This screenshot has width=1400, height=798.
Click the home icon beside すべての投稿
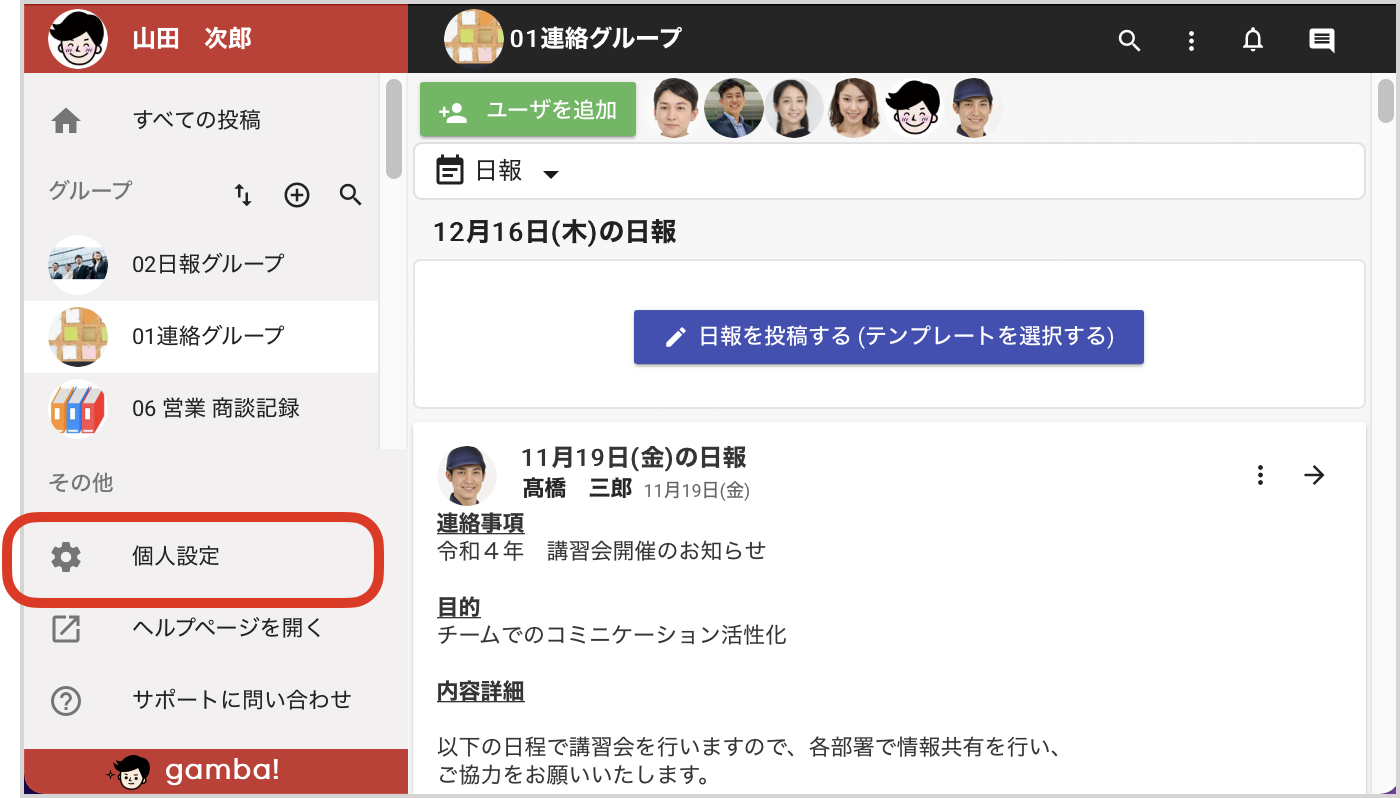click(x=66, y=121)
